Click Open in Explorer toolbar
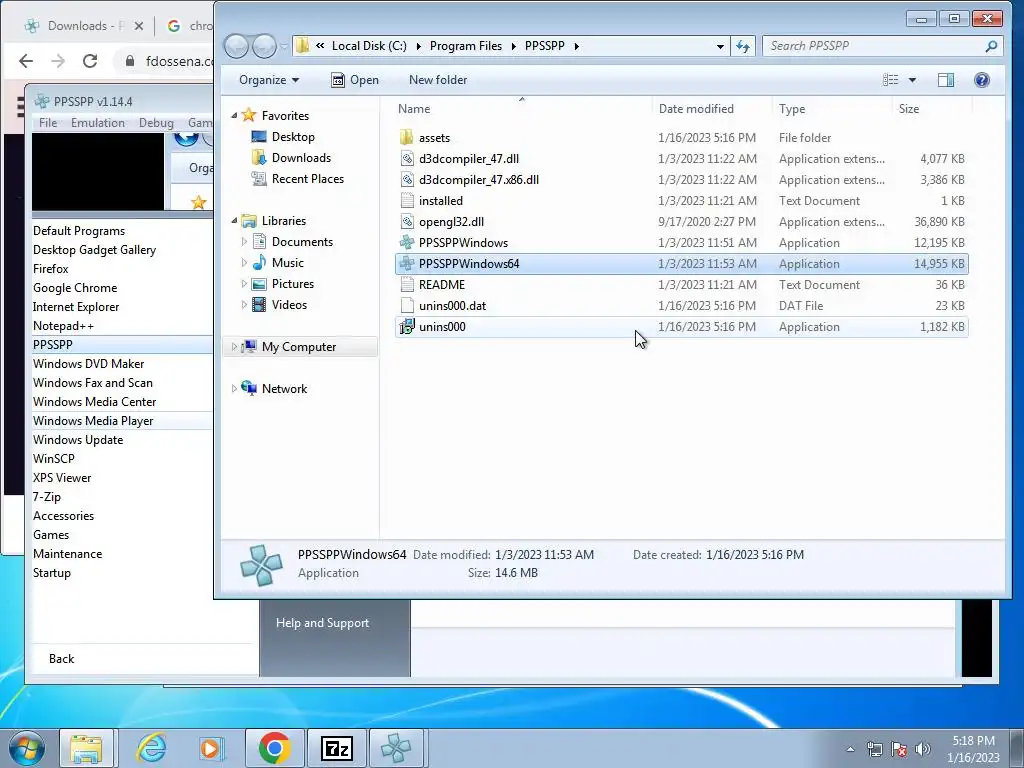 355,80
